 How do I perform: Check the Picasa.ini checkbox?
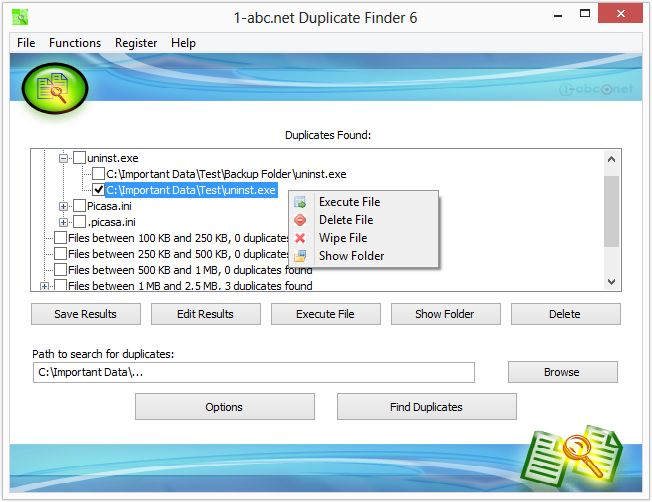(79, 205)
